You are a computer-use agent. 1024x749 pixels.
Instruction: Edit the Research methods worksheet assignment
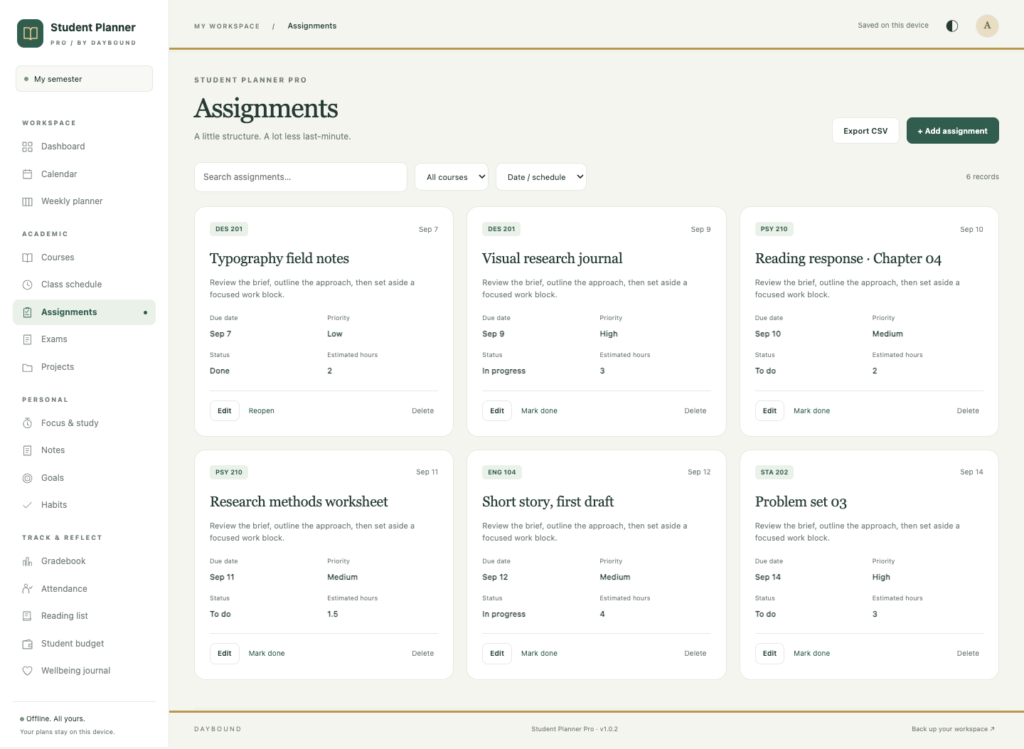click(225, 653)
